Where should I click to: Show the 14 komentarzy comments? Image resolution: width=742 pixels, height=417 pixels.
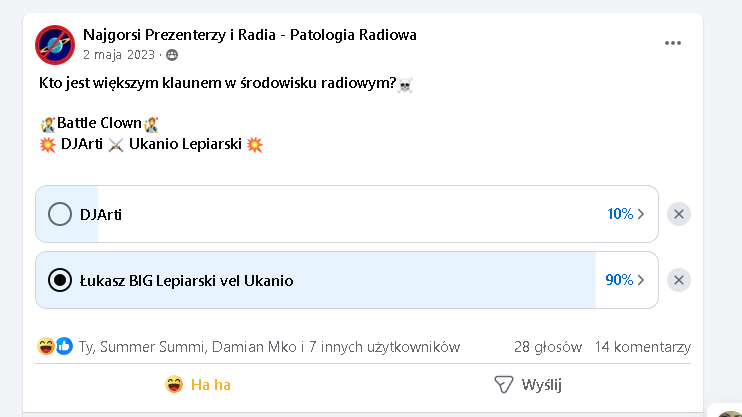coord(643,347)
